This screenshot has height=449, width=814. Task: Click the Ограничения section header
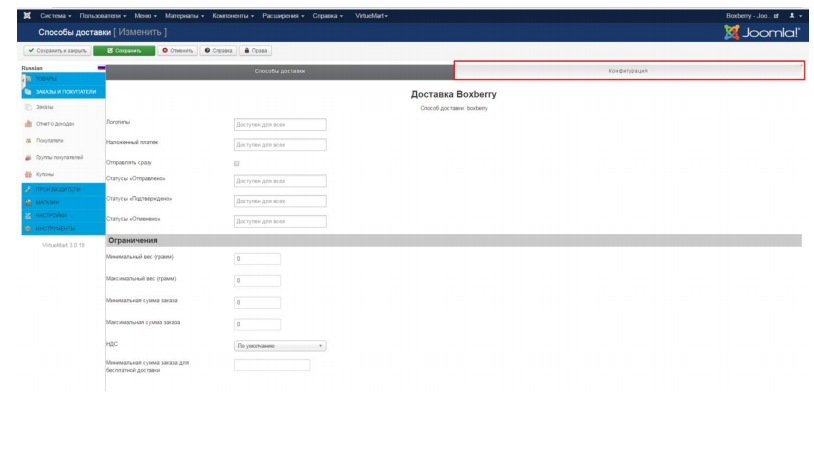[x=454, y=240]
